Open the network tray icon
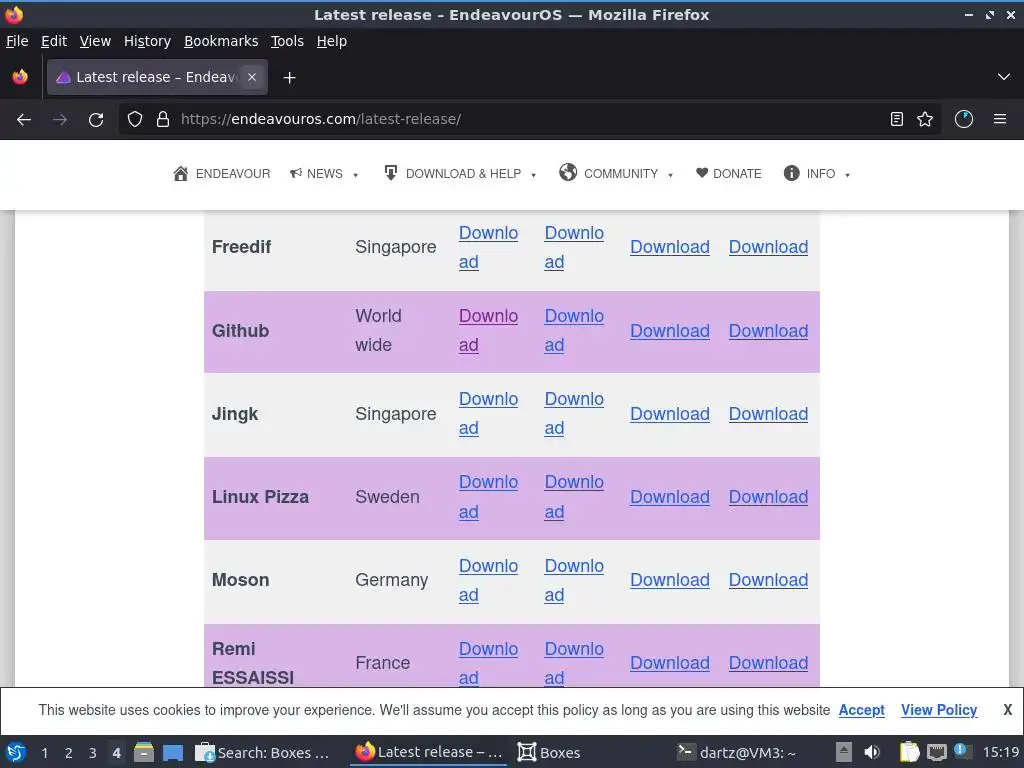1024x768 pixels. (936, 752)
